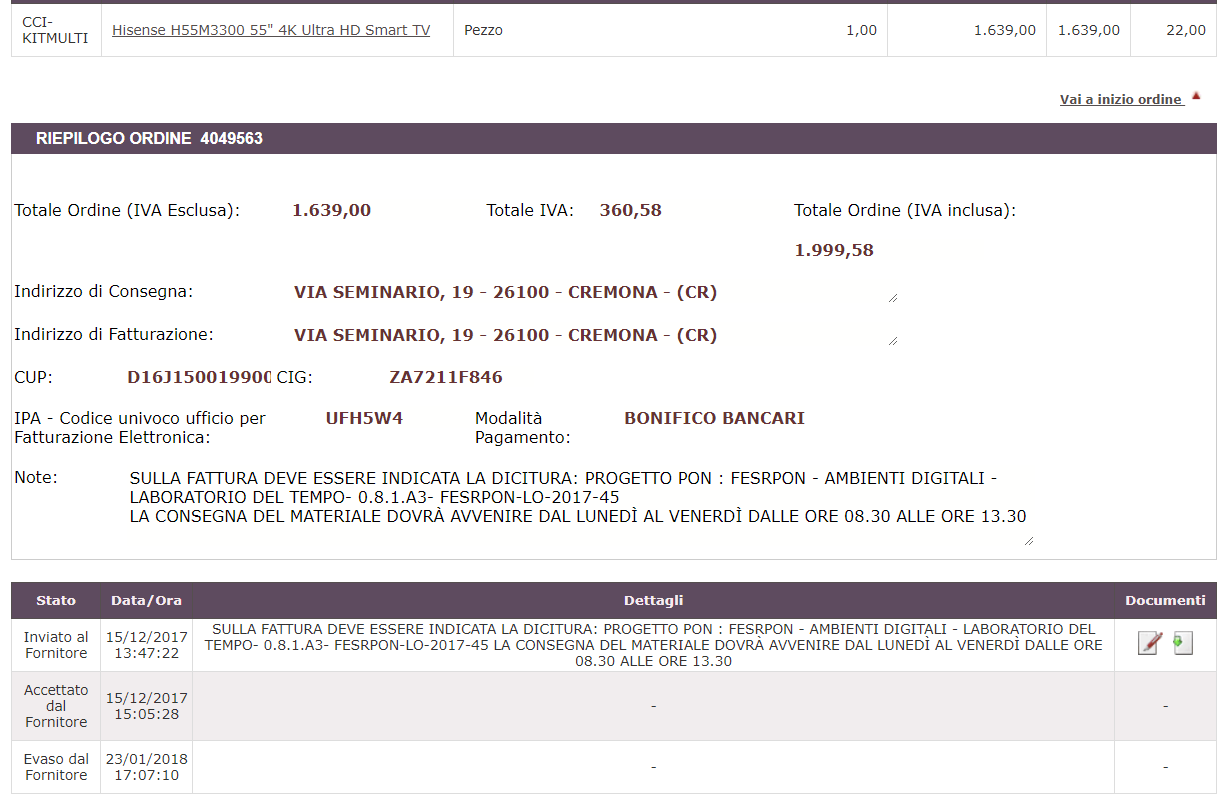Focus the CUP code field

point(198,377)
